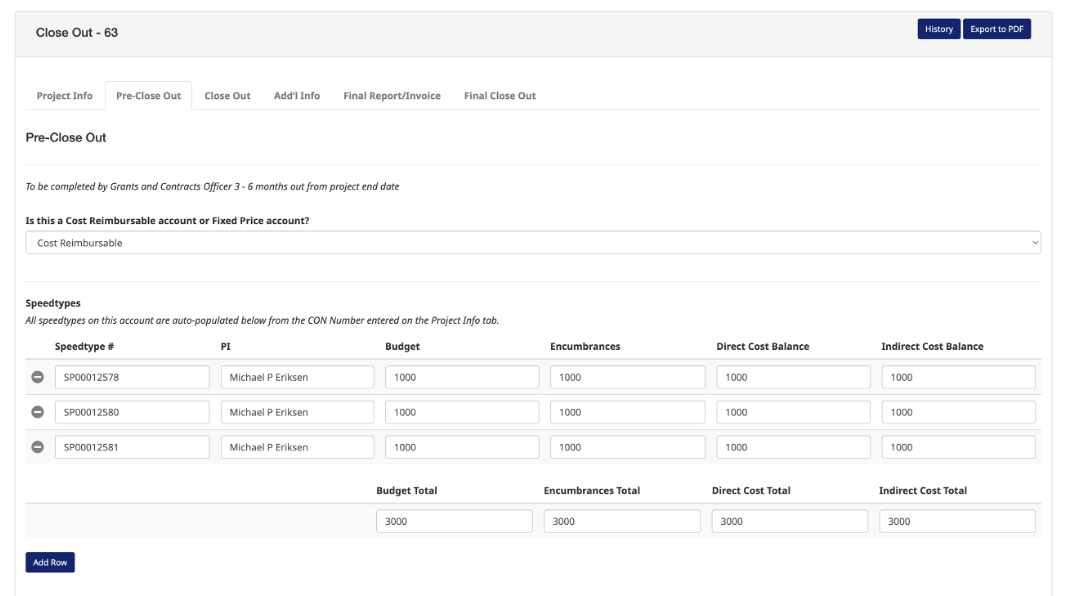Screen dimensions: 1072x596
Task: Select the Final Report/Invoice tab
Action: pyautogui.click(x=391, y=96)
